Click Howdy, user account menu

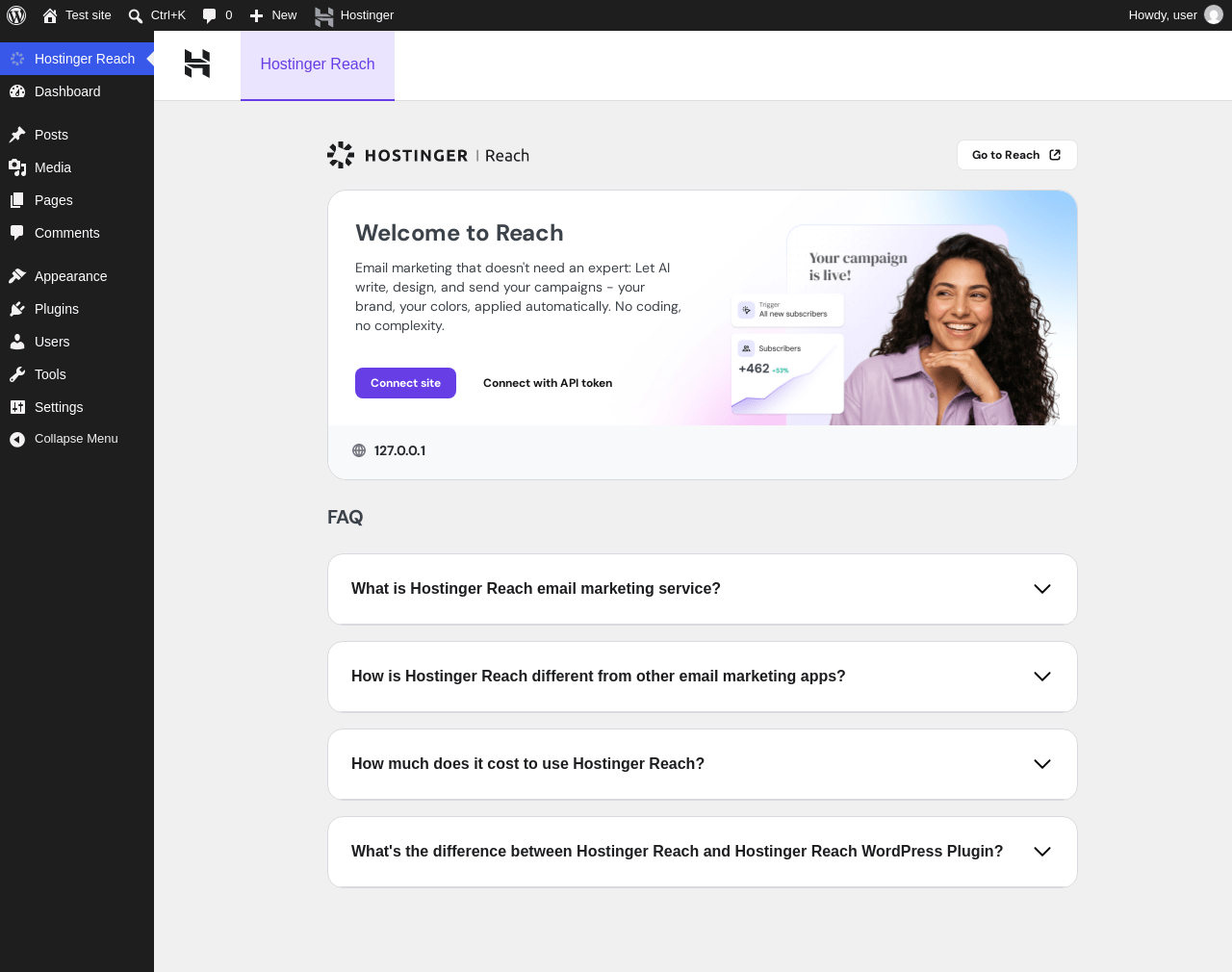1175,15
